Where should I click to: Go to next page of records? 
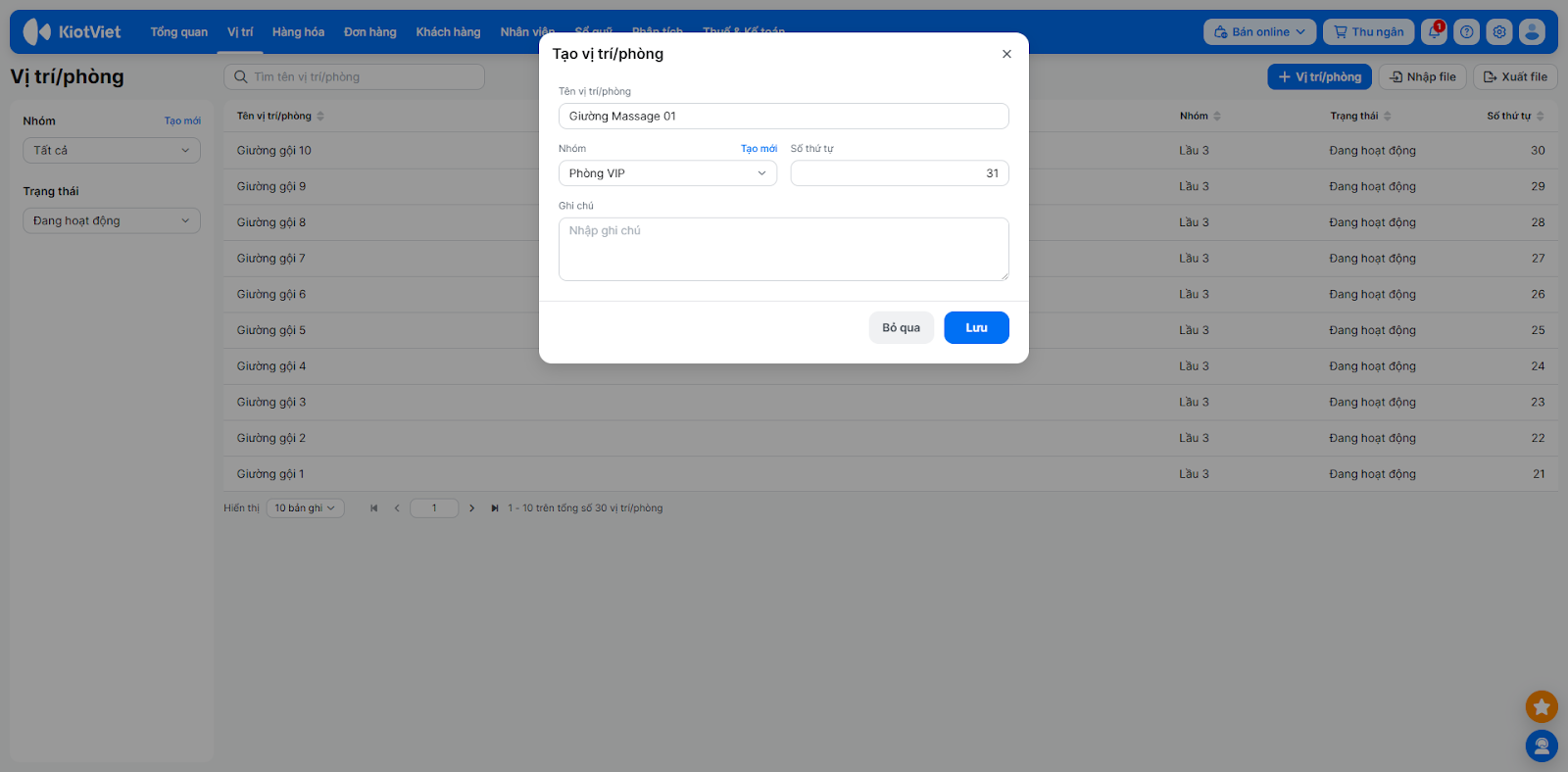pos(471,508)
